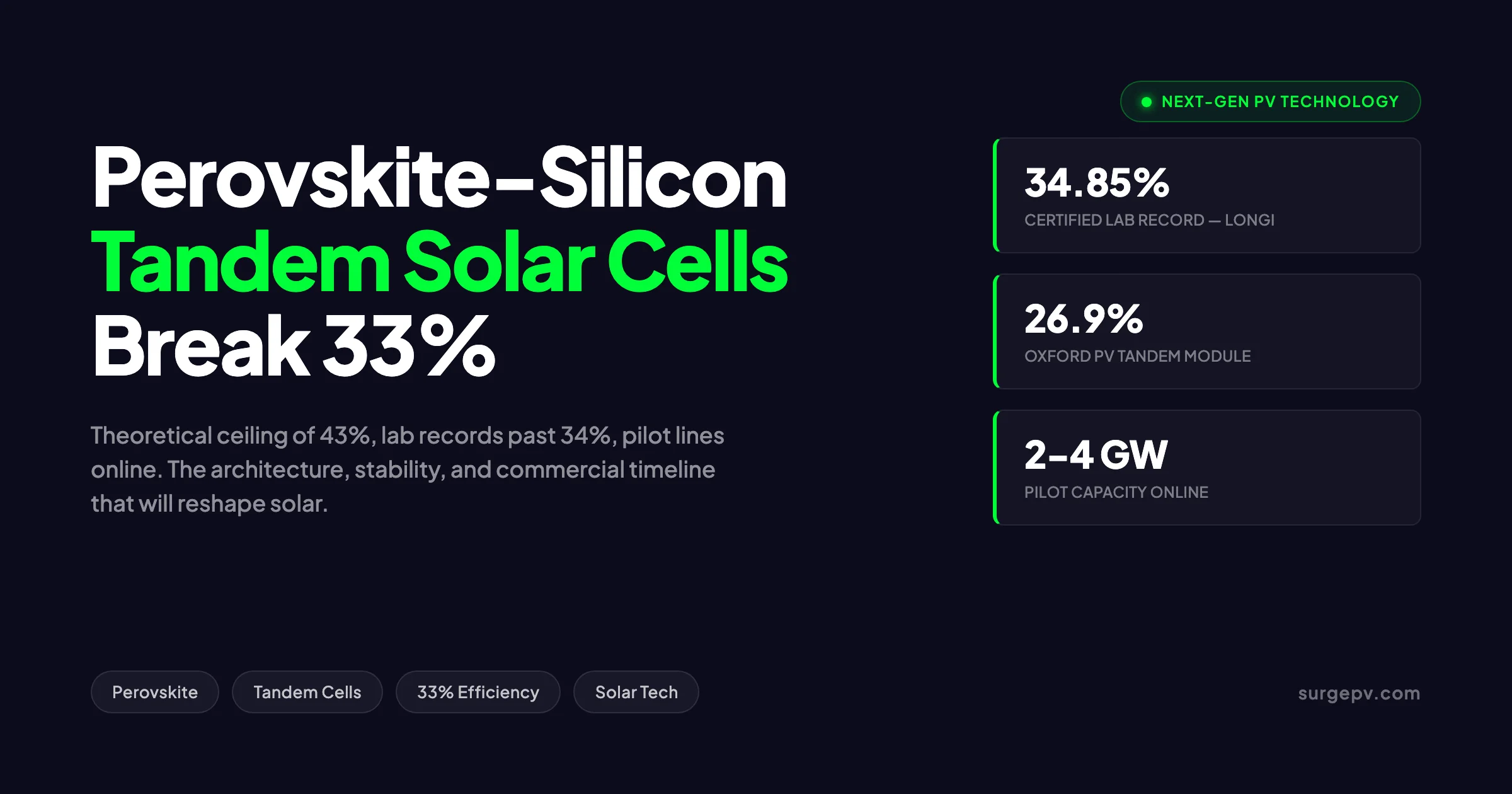Select the Oxford PV Tandem Module label

(x=1138, y=356)
